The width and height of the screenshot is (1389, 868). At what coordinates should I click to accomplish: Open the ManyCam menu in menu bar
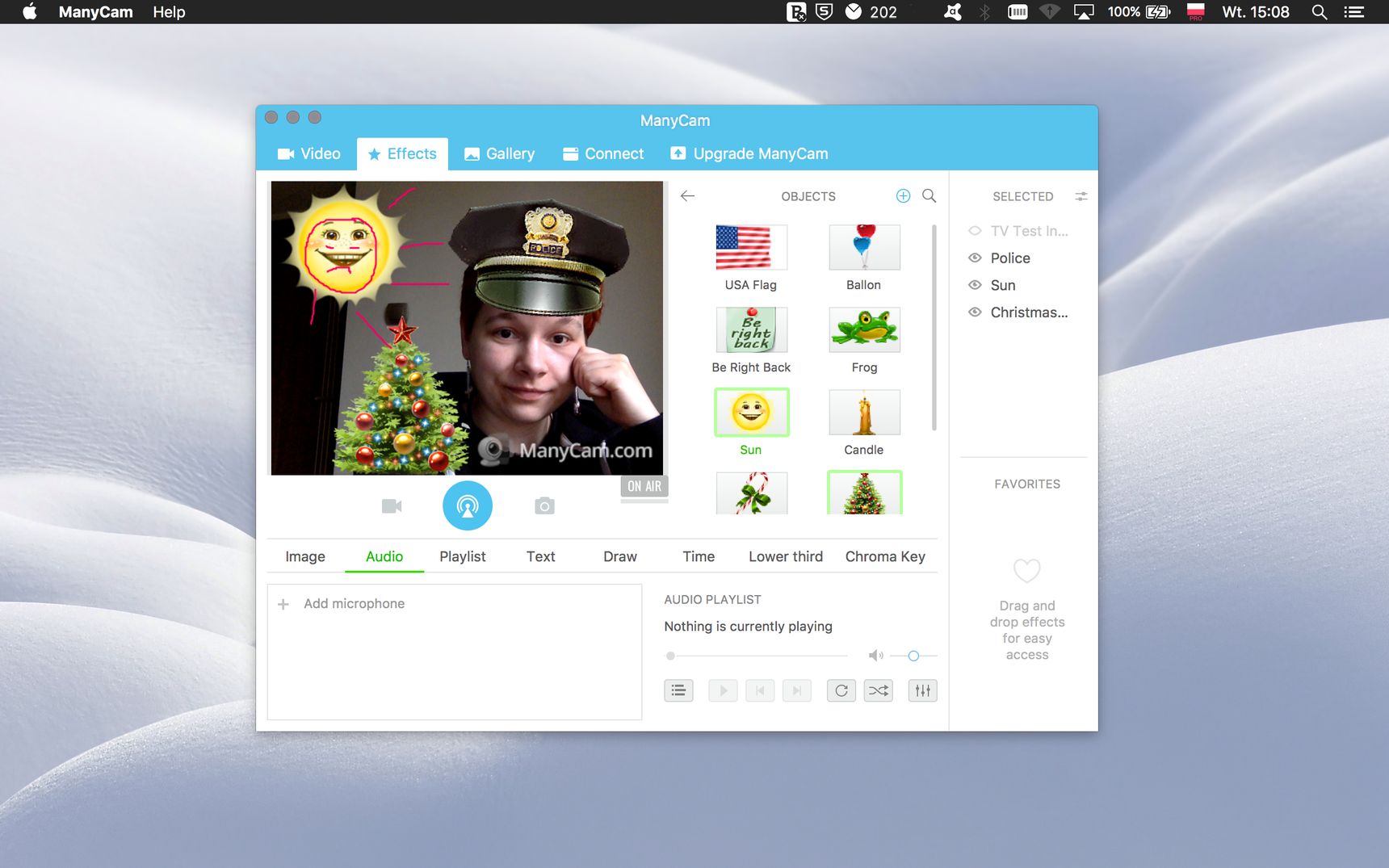[95, 12]
